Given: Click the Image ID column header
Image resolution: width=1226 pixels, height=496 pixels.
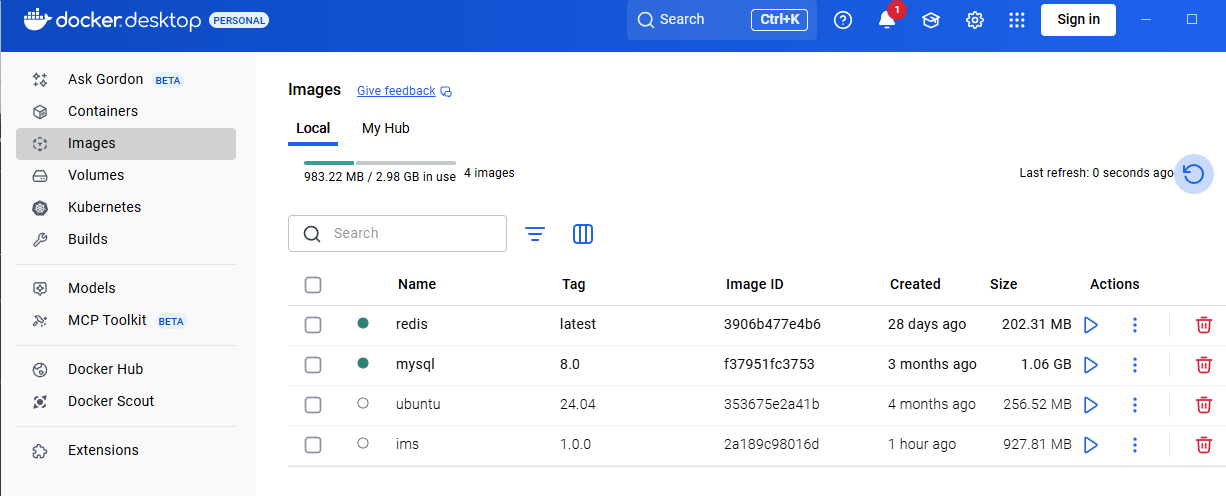Looking at the screenshot, I should tap(755, 284).
